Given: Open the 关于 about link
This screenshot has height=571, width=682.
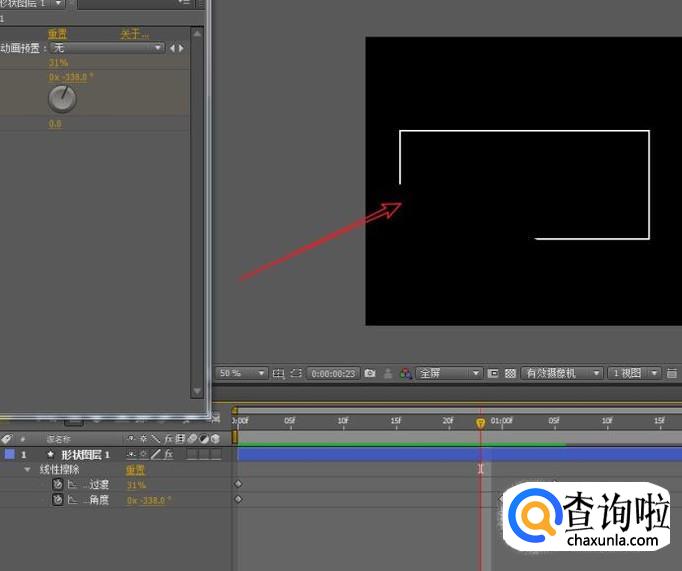Looking at the screenshot, I should [x=134, y=34].
